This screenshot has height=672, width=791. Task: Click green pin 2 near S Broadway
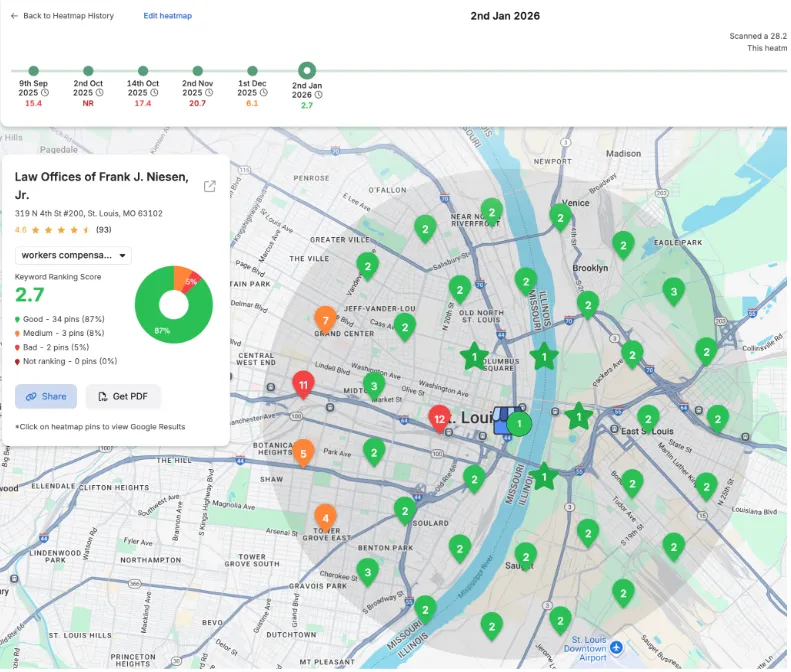point(425,610)
